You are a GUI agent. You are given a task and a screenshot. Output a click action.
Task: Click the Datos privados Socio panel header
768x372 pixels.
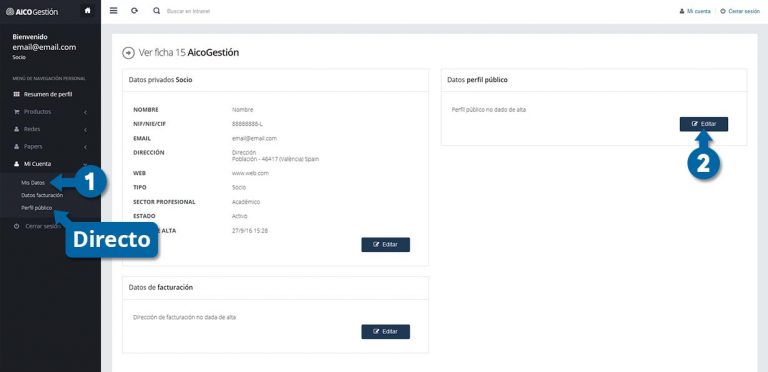pyautogui.click(x=275, y=80)
